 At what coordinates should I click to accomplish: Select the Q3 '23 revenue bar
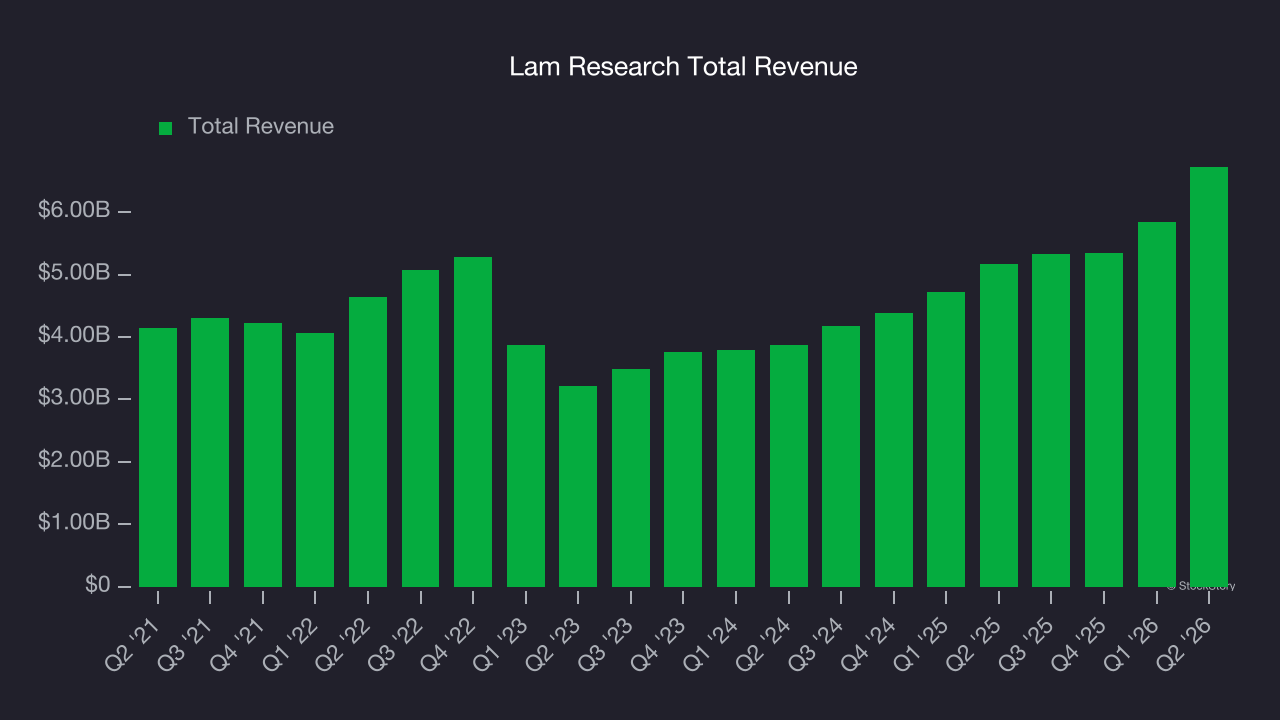coord(631,478)
